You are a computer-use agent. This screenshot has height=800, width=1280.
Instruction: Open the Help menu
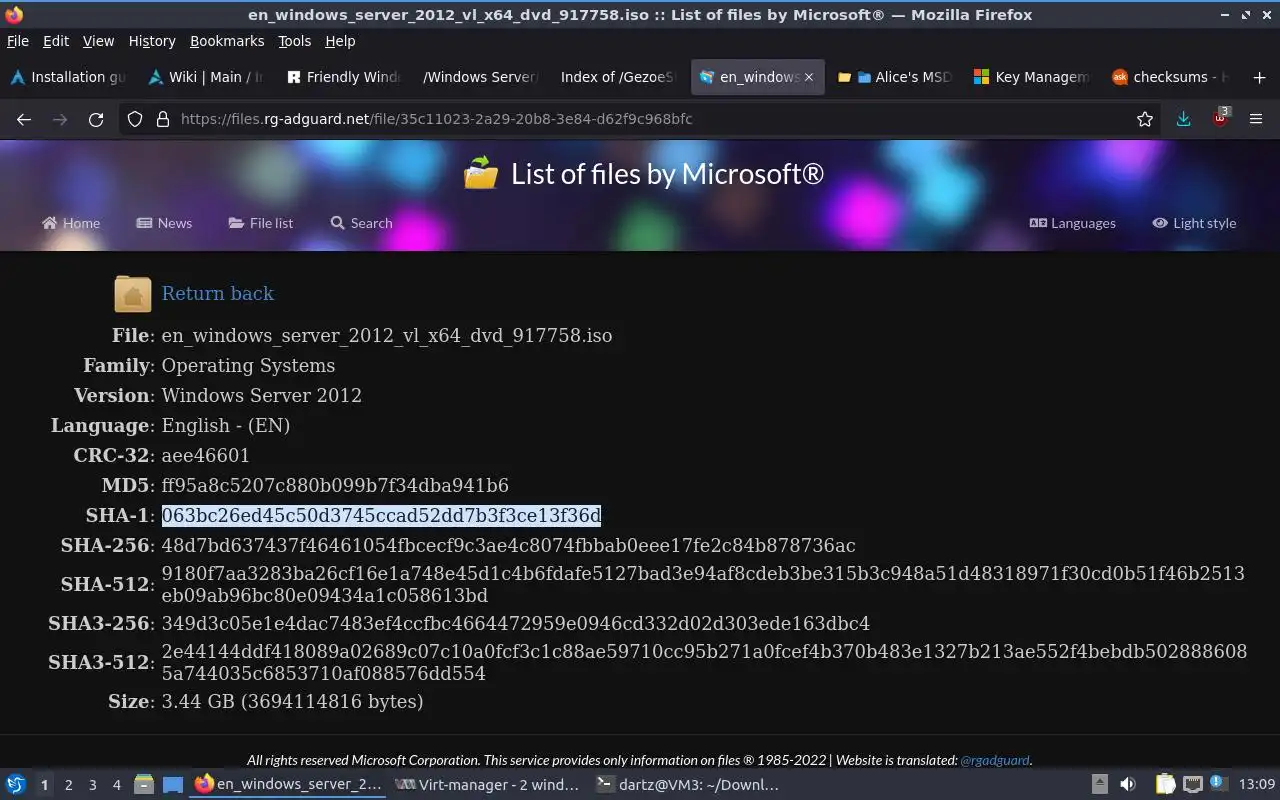click(x=340, y=41)
